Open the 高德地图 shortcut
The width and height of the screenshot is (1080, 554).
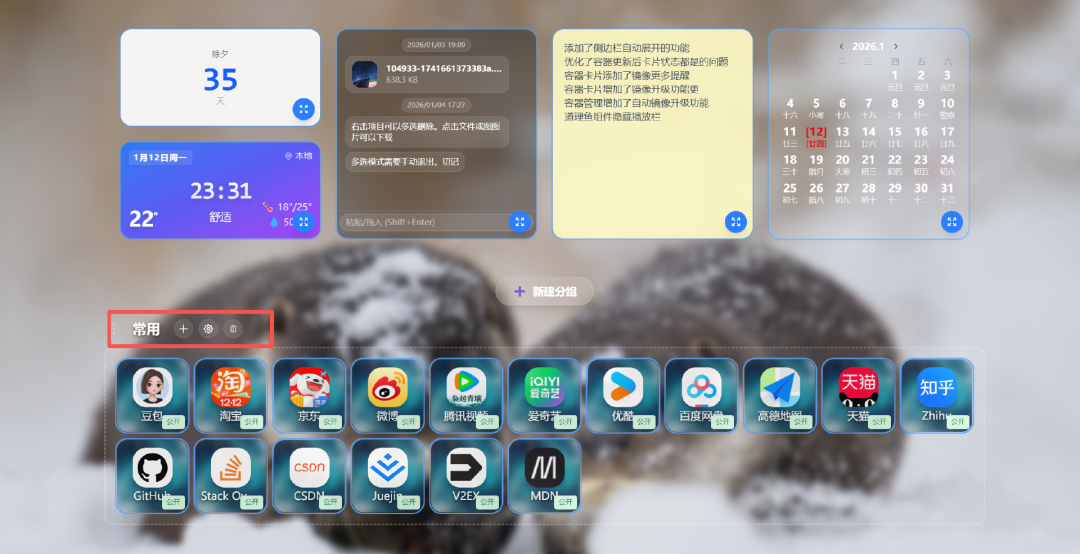pyautogui.click(x=780, y=396)
